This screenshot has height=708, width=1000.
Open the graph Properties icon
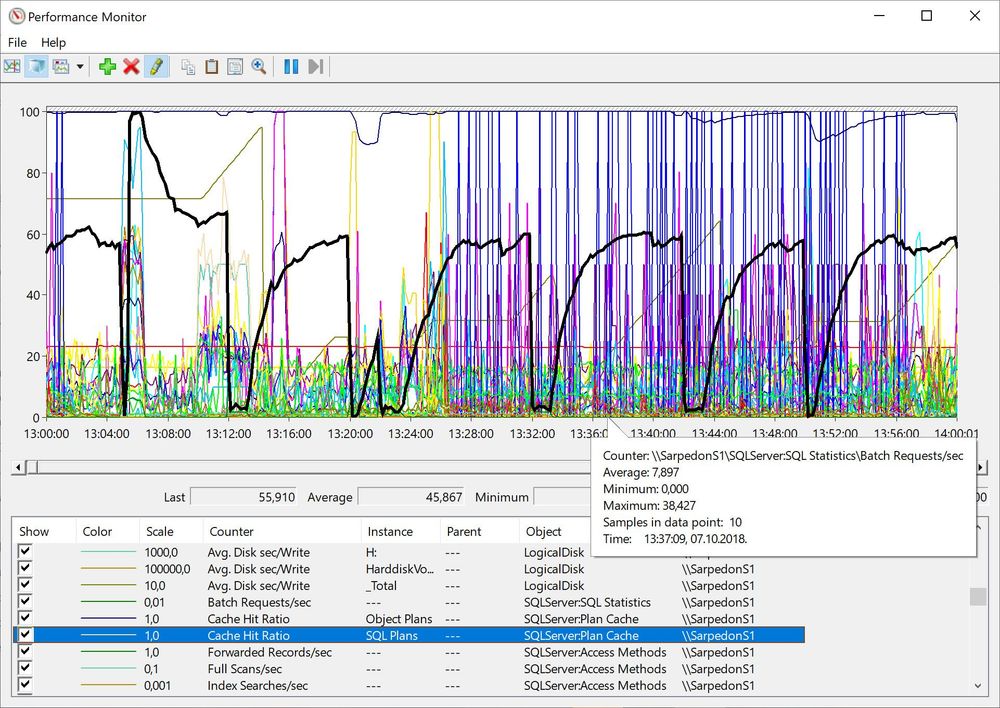(x=235, y=66)
